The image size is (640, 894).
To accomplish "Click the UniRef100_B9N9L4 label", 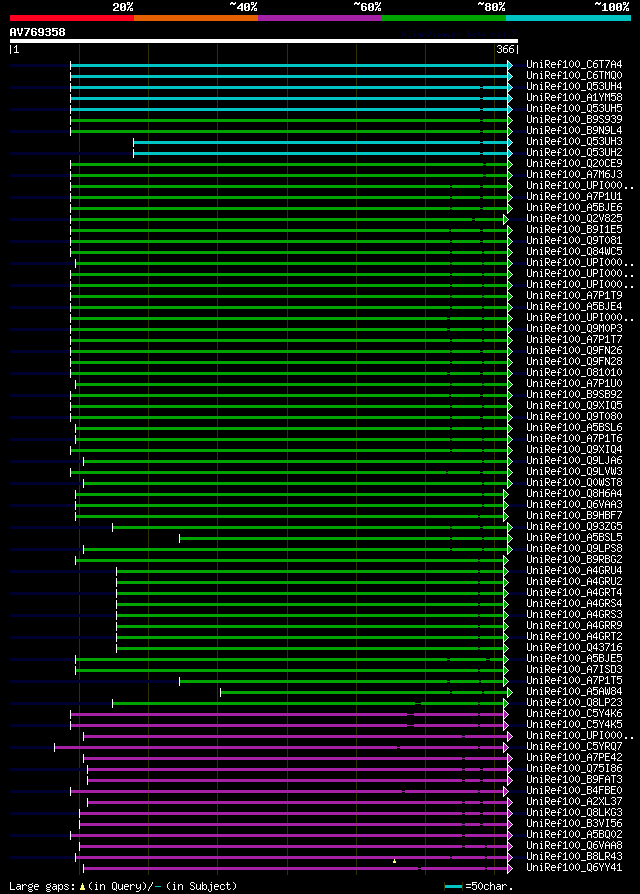I will pyautogui.click(x=574, y=131).
